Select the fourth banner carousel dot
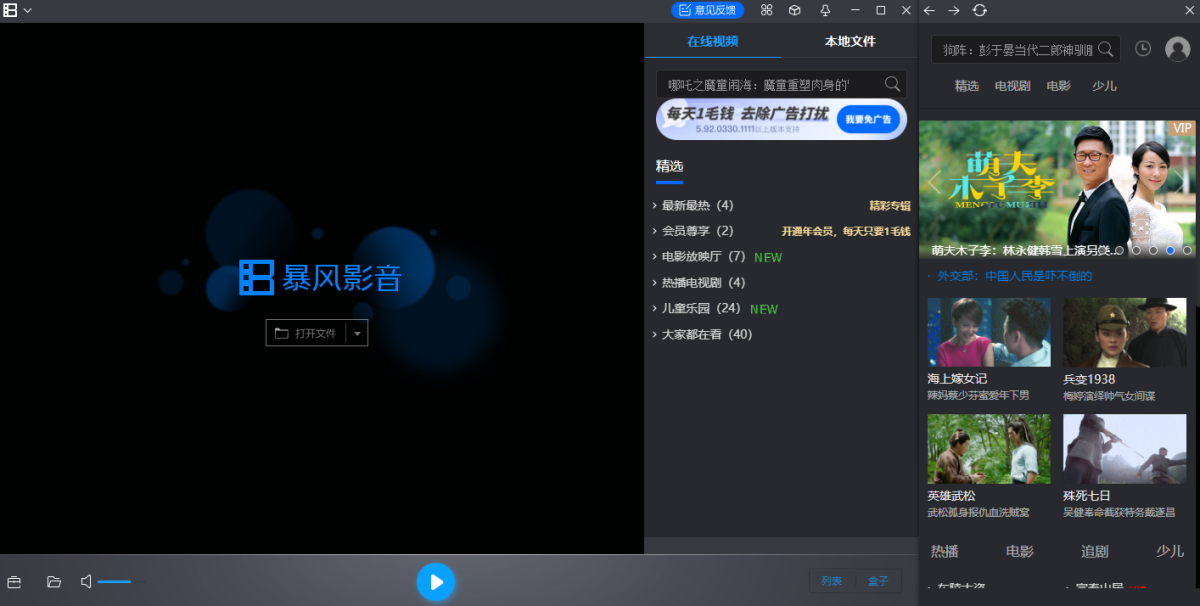This screenshot has width=1200, height=606. click(1187, 250)
